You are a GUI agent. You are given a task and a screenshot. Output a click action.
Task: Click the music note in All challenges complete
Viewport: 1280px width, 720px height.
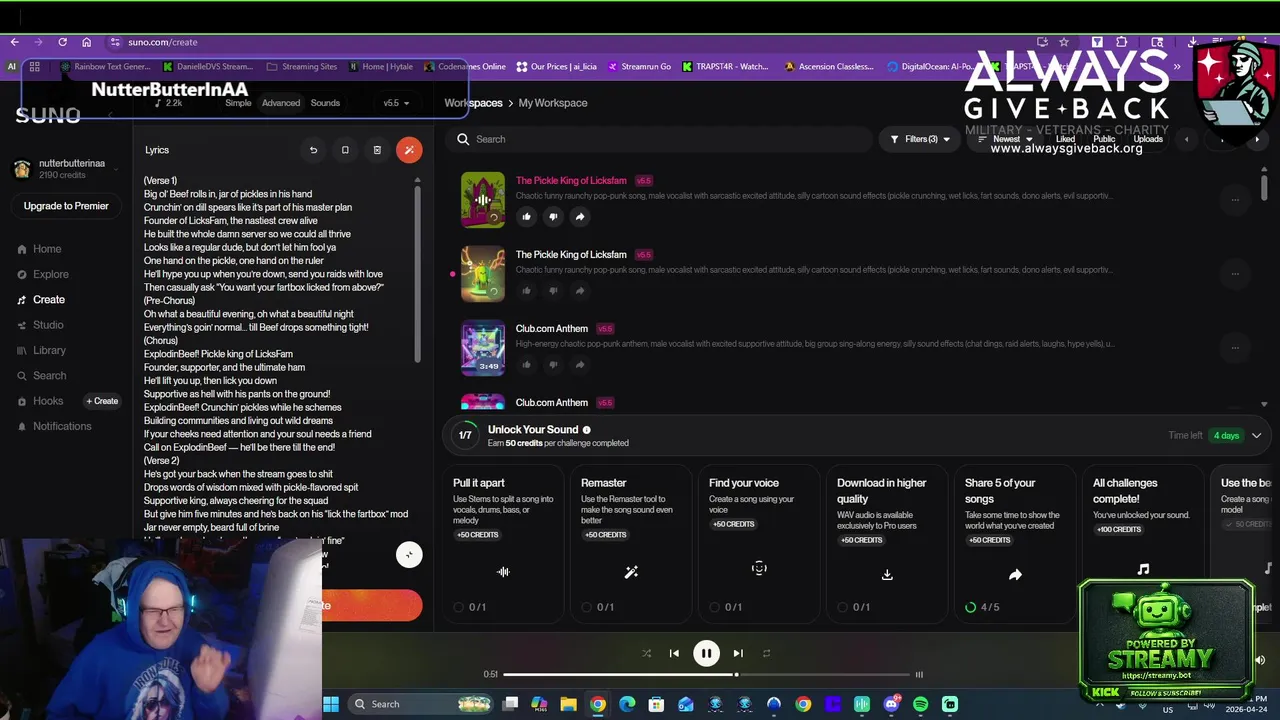1143,569
